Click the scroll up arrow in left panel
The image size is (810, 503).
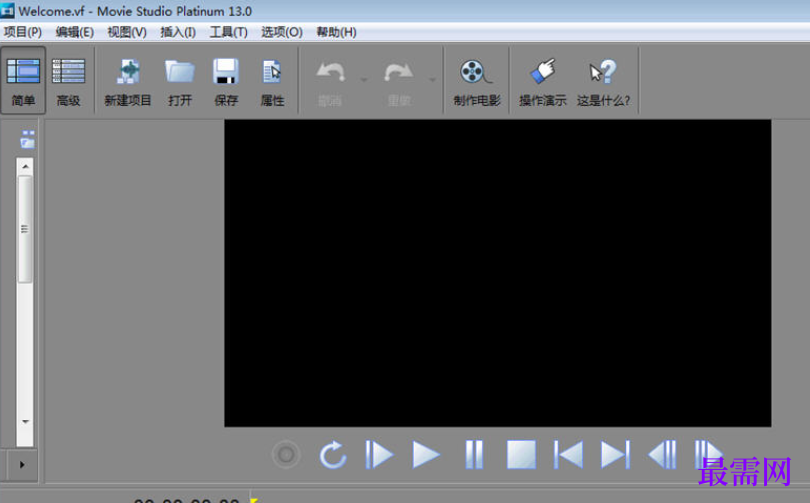25,166
